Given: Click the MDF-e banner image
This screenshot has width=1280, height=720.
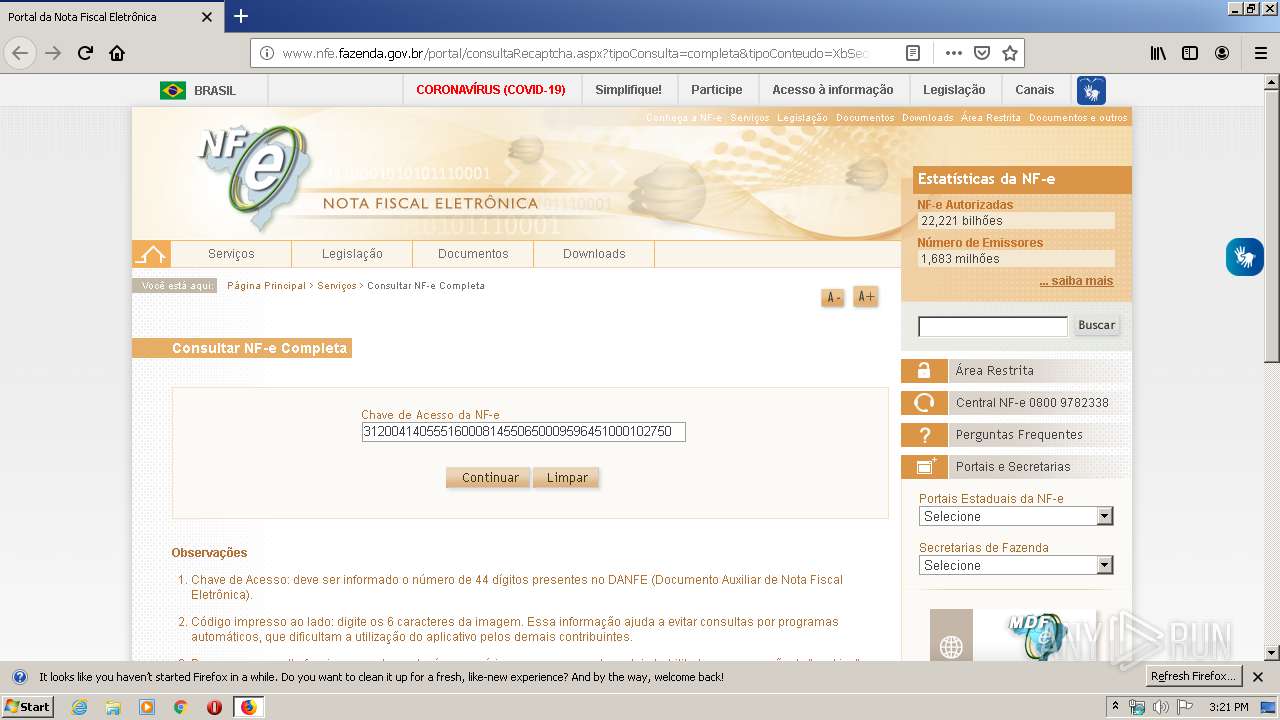Looking at the screenshot, I should click(1013, 635).
